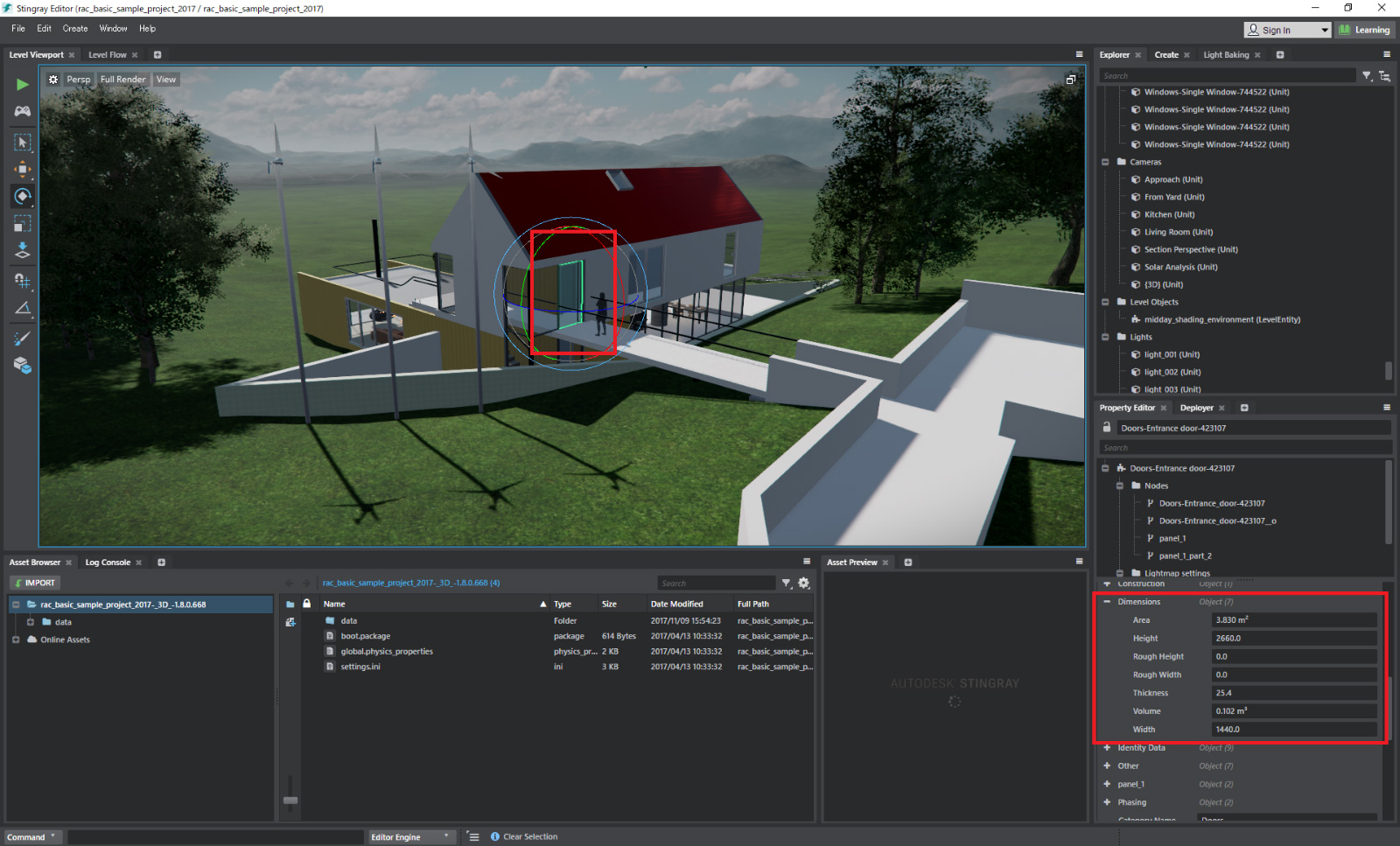Viewport: 1400px width, 846px height.
Task: Collapse the Cameras folder in Explorer
Action: 1105,162
